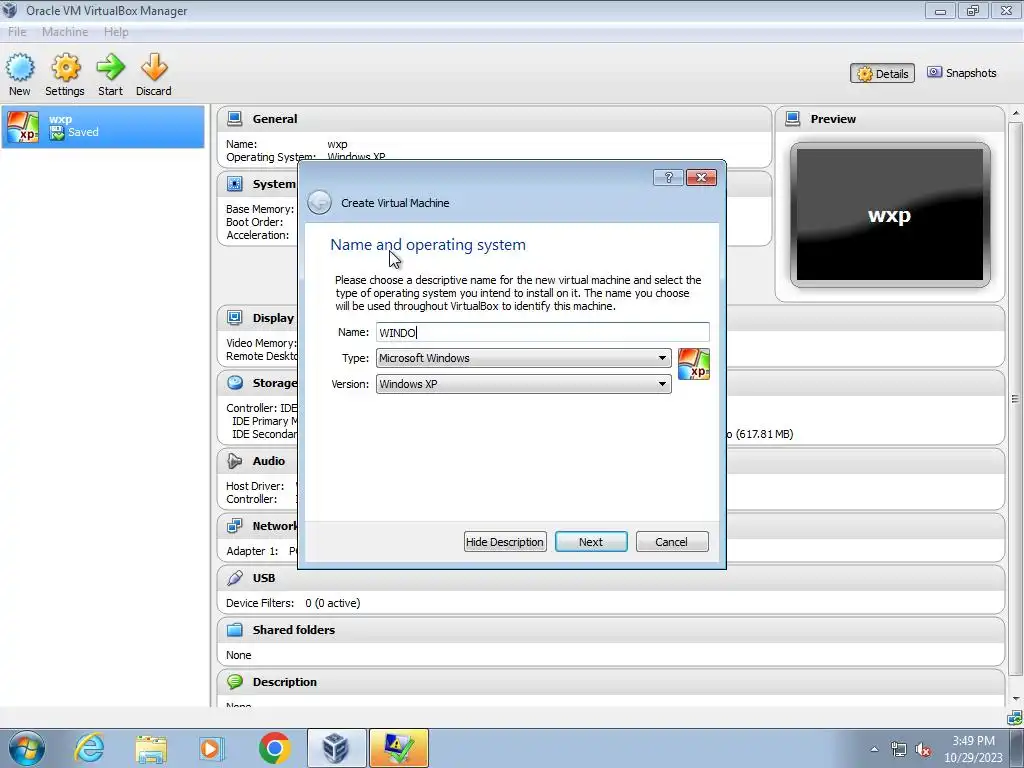Cancel the Create Virtual Machine dialog
Screen dimensions: 1024x768
click(671, 541)
